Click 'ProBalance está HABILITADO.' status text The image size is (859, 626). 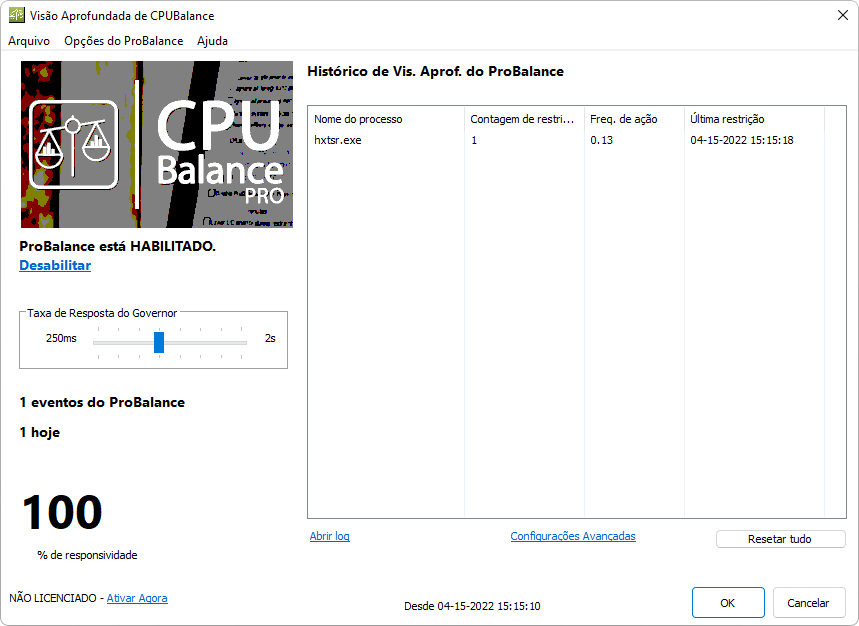tap(117, 246)
